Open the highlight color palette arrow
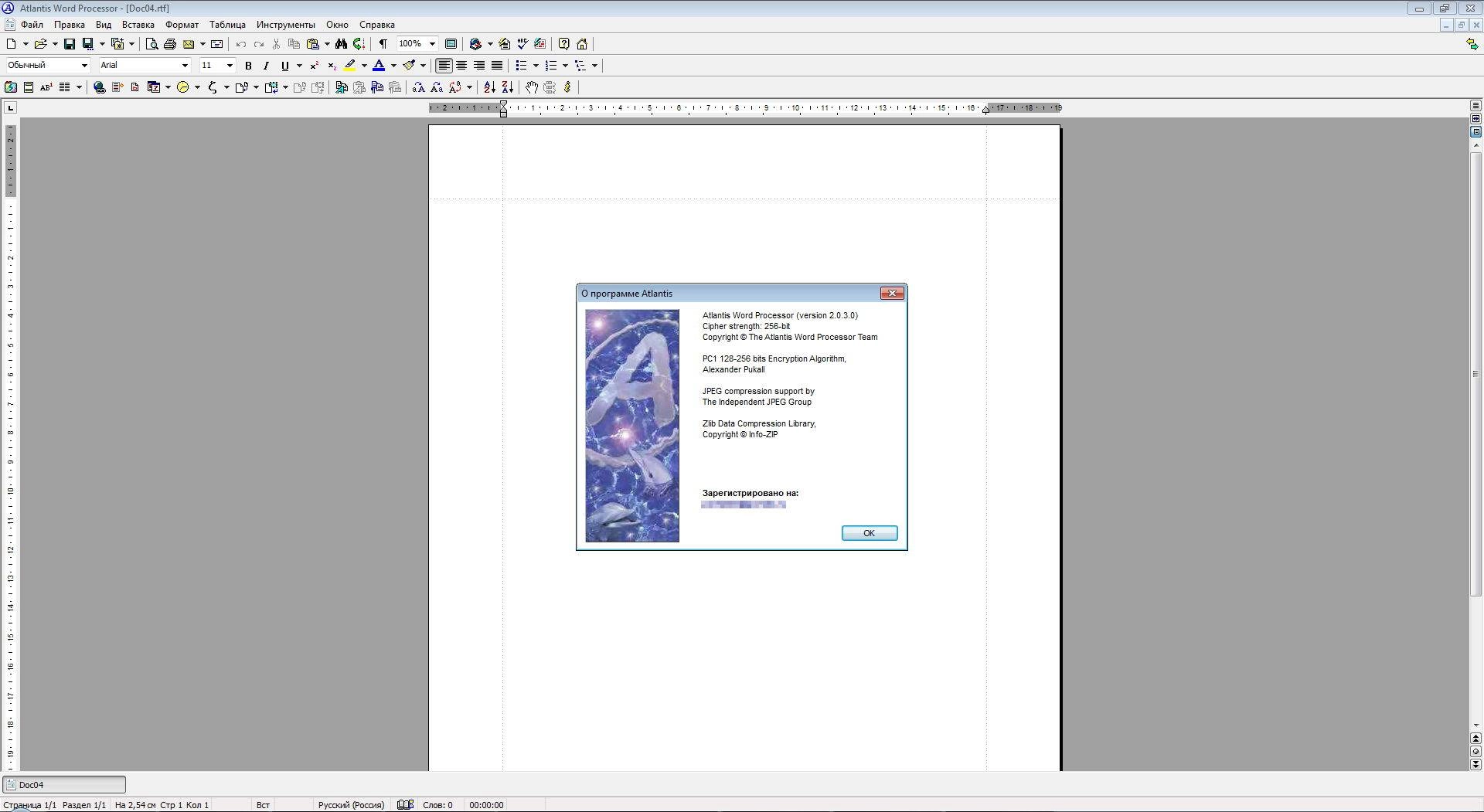 point(364,66)
